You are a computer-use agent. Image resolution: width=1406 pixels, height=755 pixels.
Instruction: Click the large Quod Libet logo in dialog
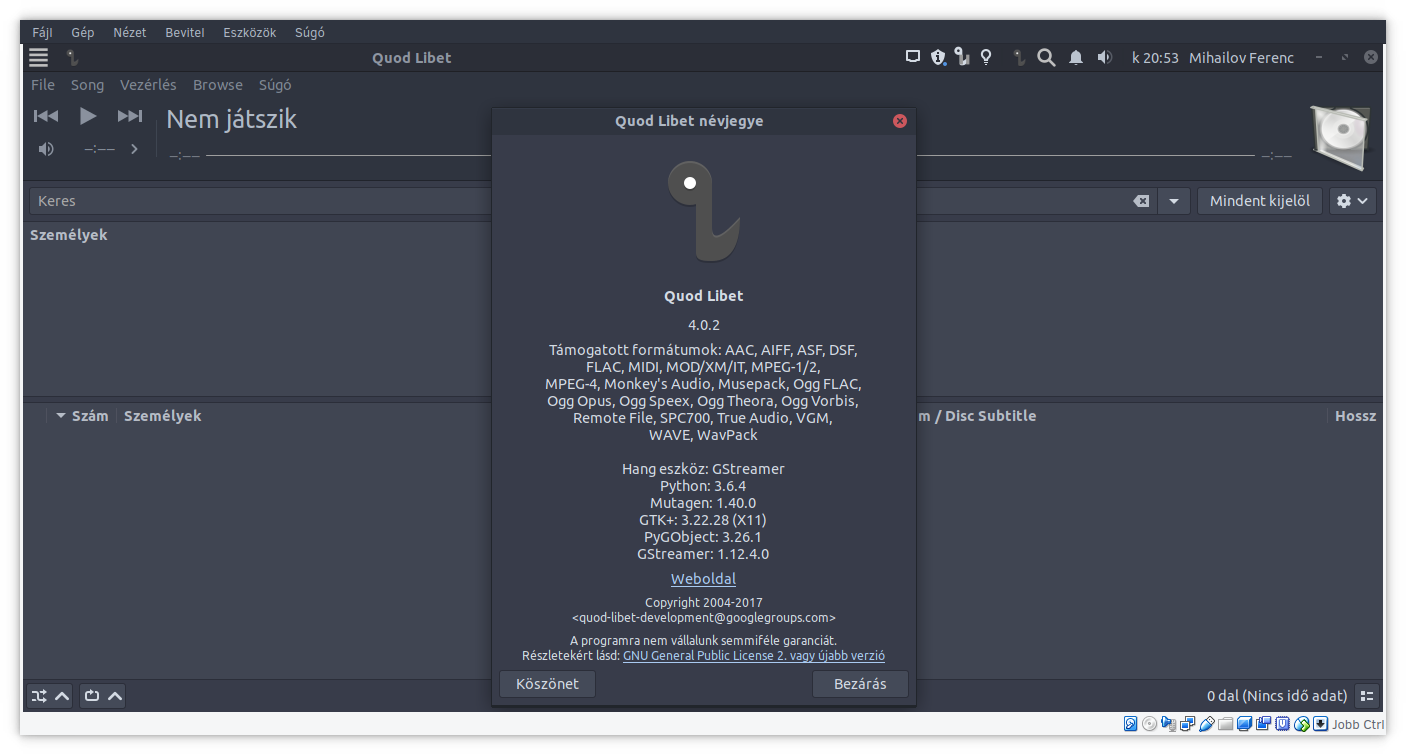pos(704,211)
